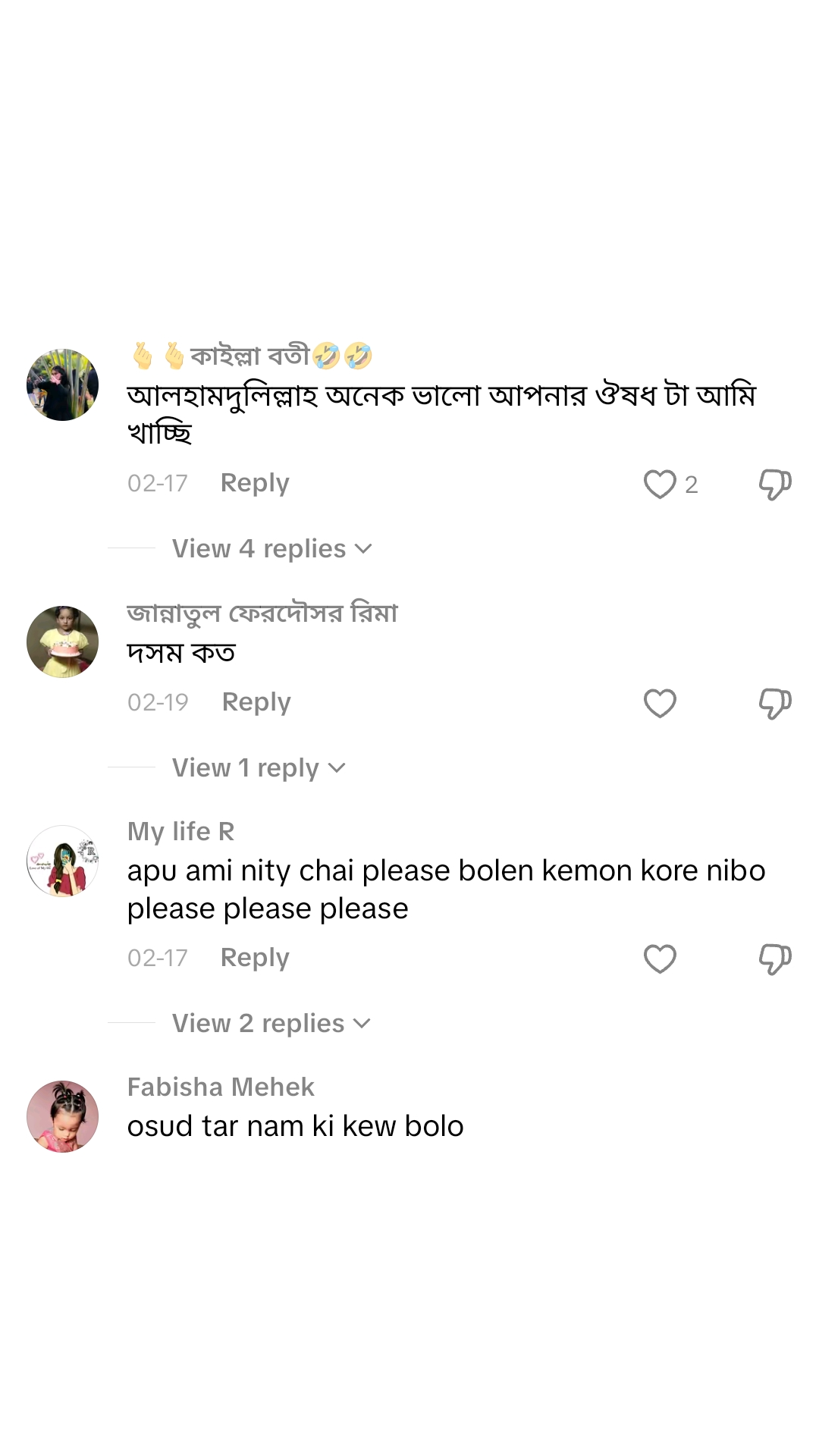Dislike the আলহামদুলিল্লাহ comment
The image size is (819, 1456).
[774, 484]
